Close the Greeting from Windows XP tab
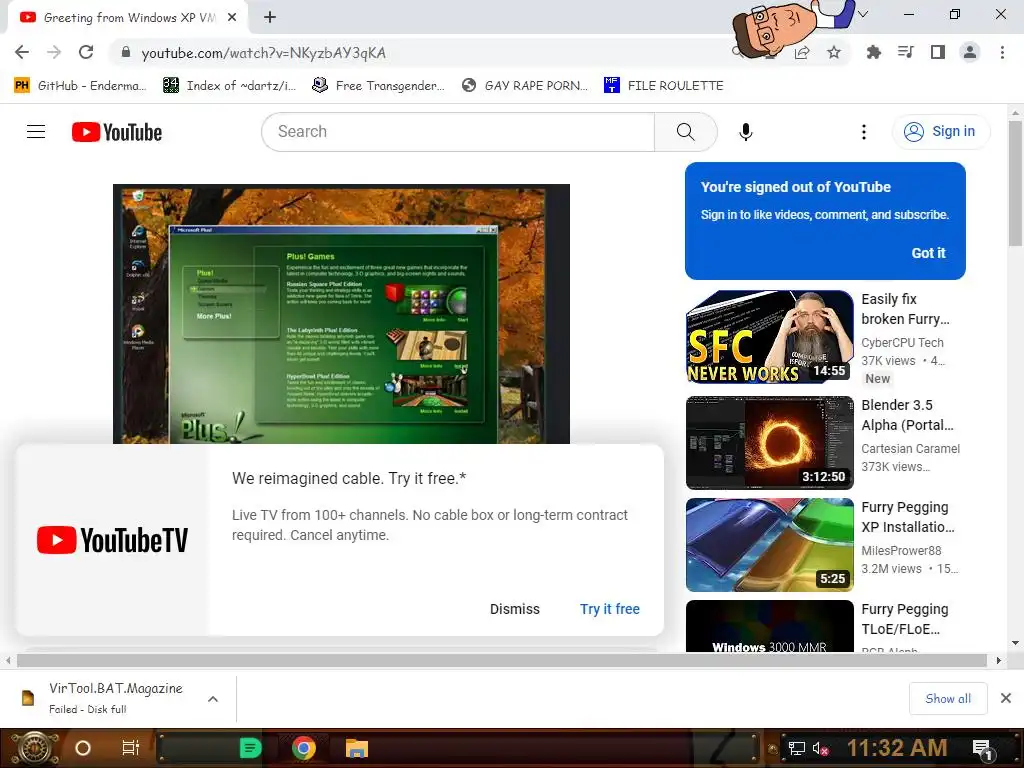This screenshot has height=768, width=1024. [x=231, y=18]
